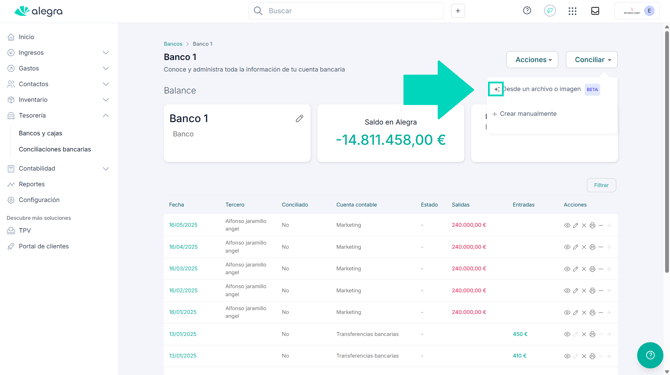Screen dimensions: 670x375
Task: Click Transferencias bancarias in 410 € row
Action: [367, 356]
